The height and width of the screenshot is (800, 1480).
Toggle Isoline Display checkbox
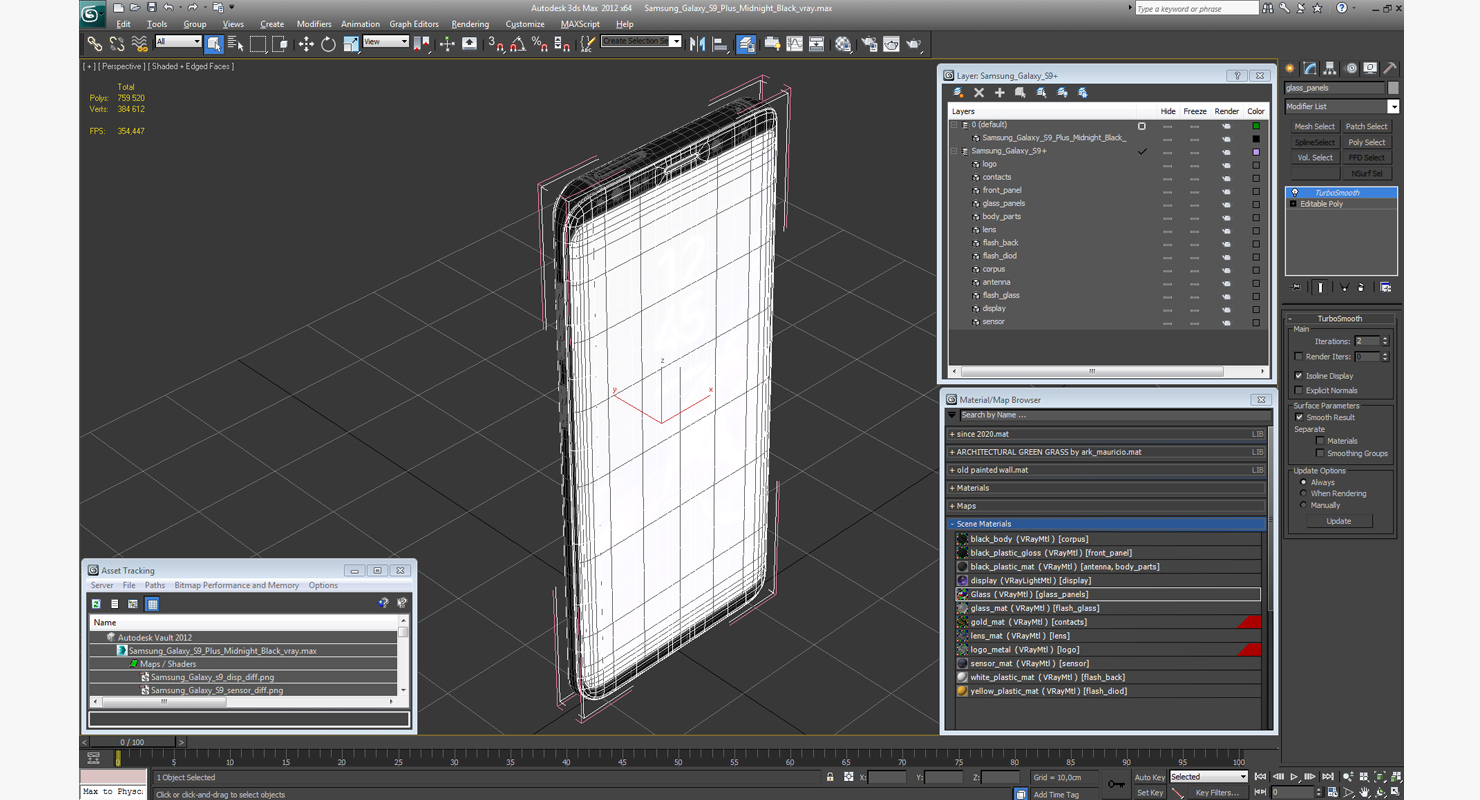(x=1298, y=376)
